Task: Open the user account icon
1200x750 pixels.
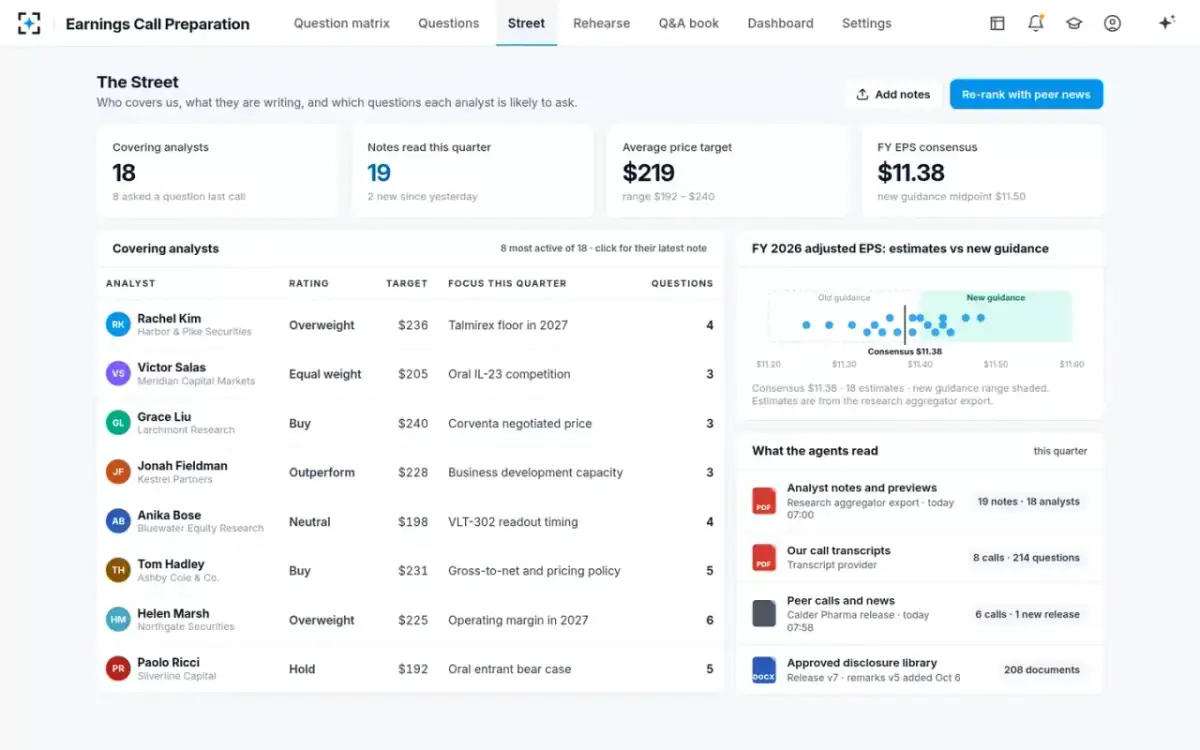Action: [1112, 23]
